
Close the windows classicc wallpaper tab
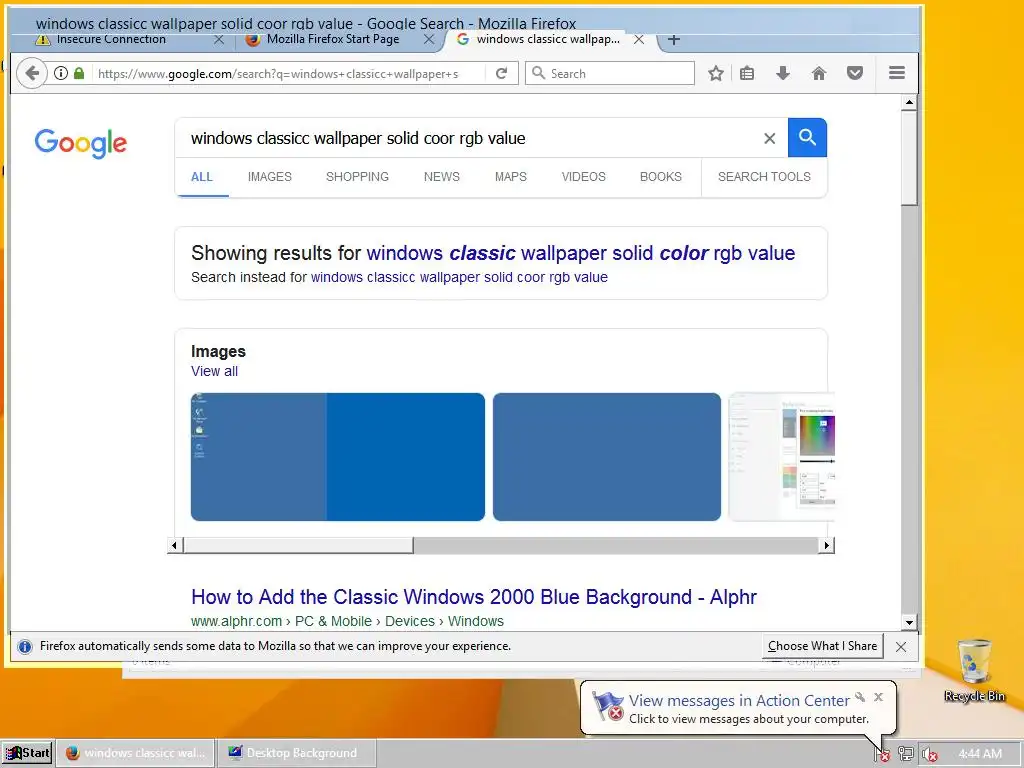coord(639,40)
